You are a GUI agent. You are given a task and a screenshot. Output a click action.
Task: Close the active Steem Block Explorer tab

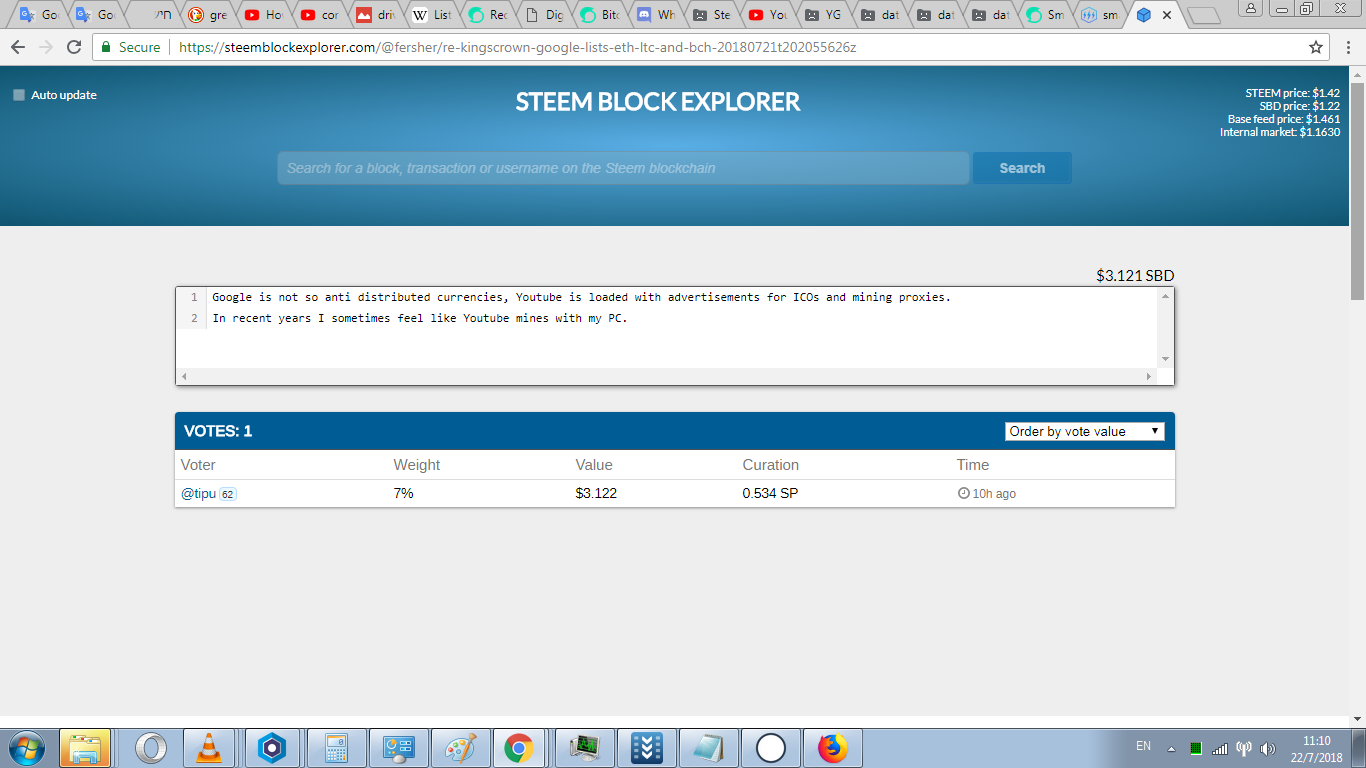click(1167, 15)
